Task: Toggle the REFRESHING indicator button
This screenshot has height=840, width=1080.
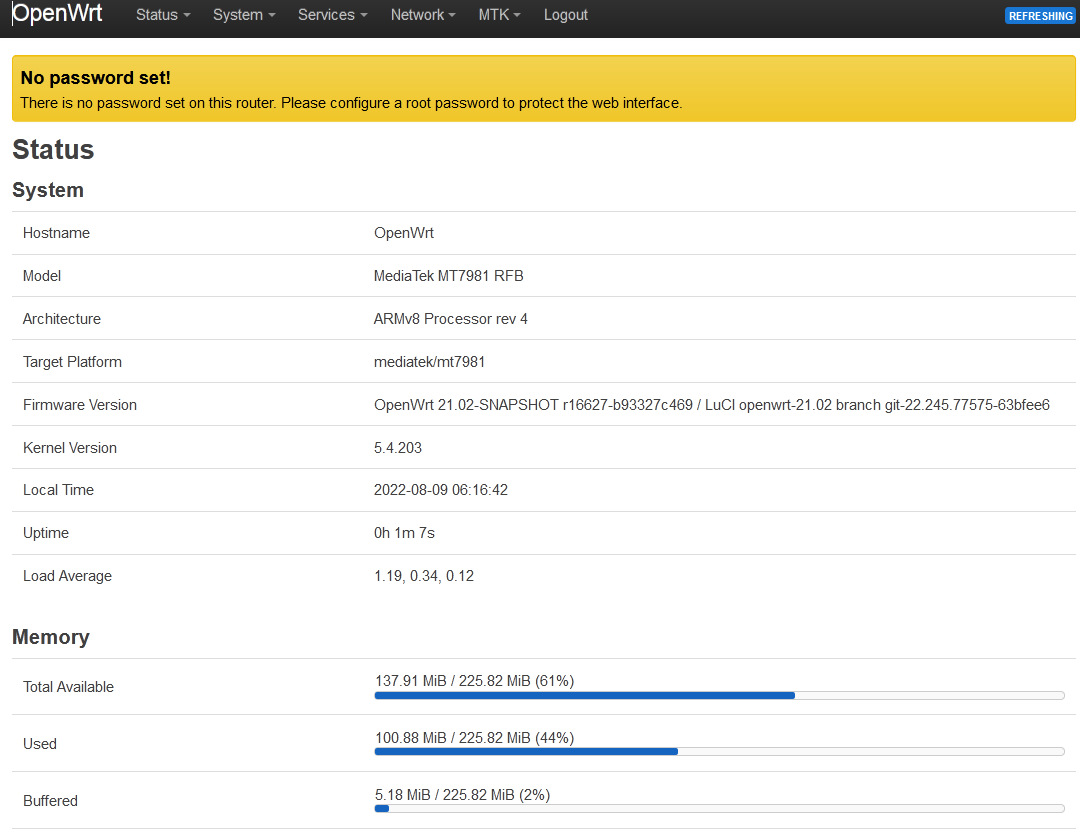Action: point(1040,16)
